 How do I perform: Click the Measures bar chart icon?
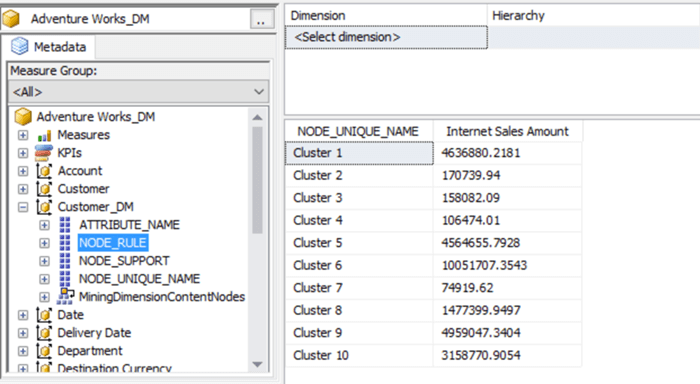(x=44, y=135)
